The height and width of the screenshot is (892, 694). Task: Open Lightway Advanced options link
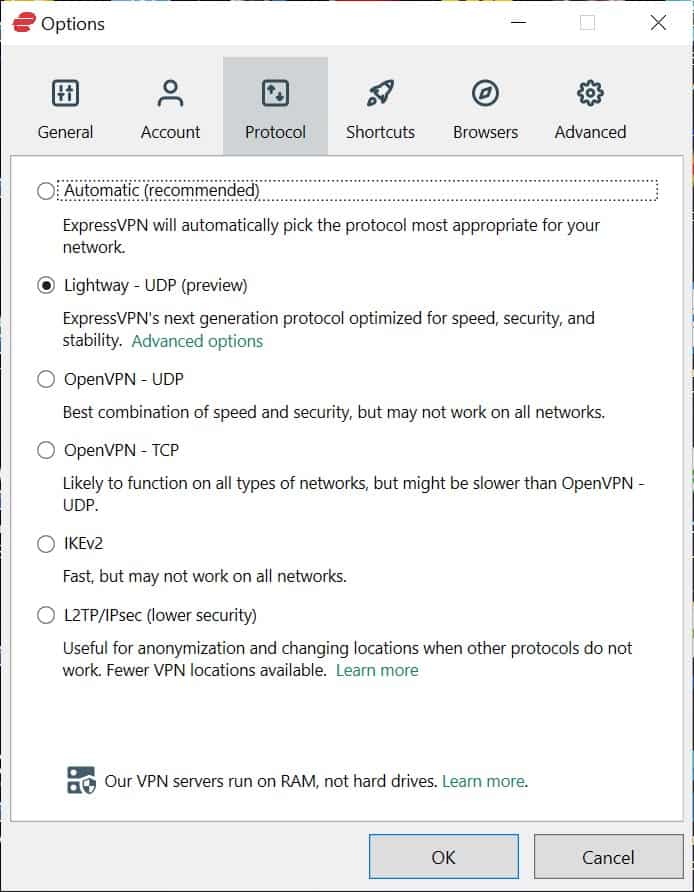point(197,341)
